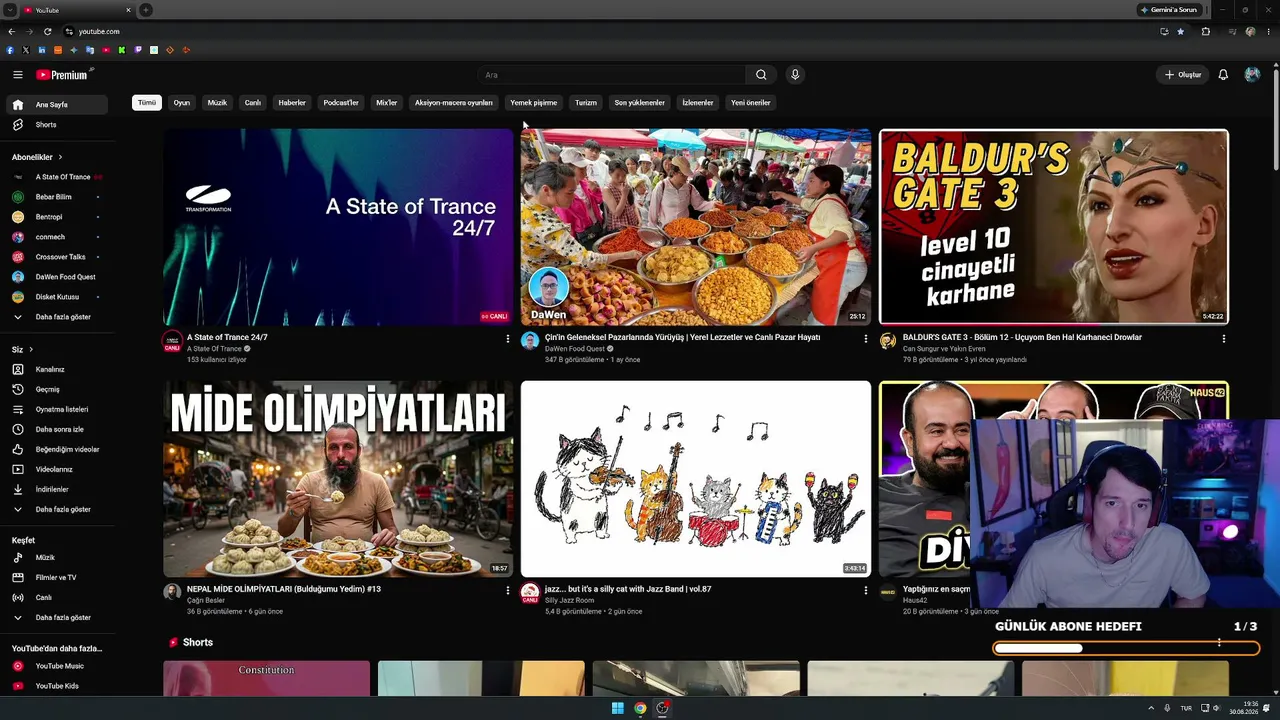Open Filmler ve TV under Keşfet

pos(57,577)
